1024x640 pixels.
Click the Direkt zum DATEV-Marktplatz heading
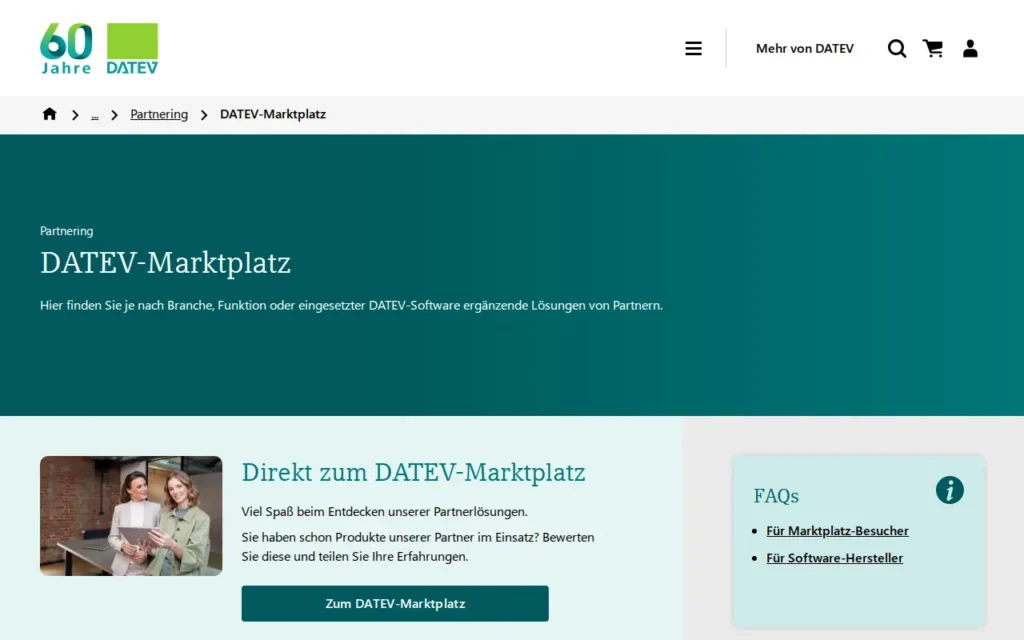[413, 472]
